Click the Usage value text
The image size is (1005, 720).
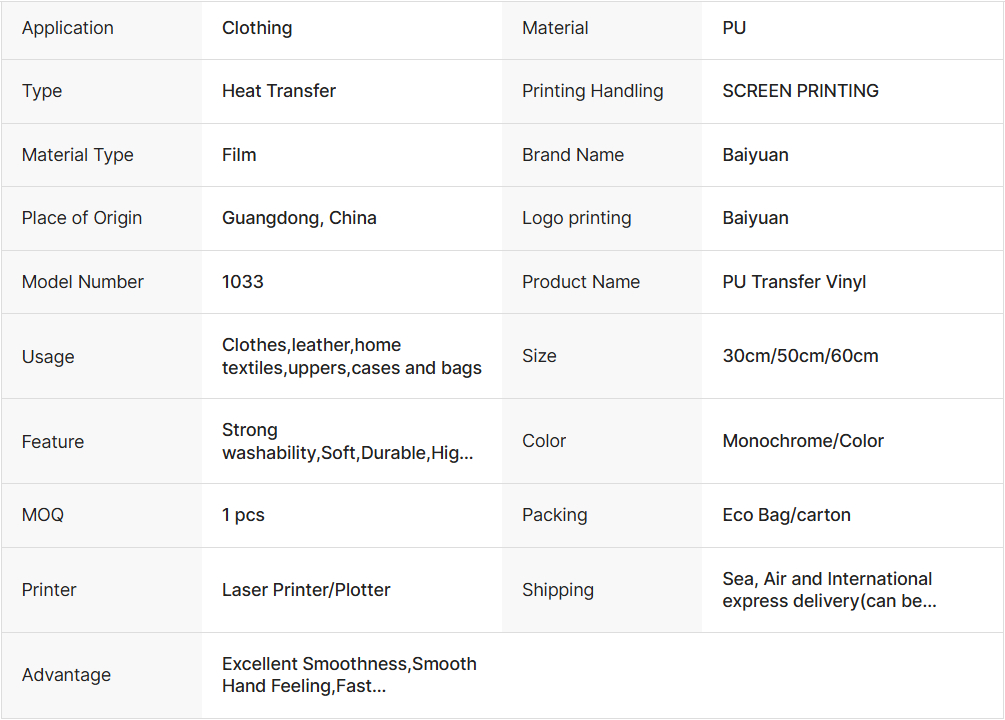(x=351, y=357)
